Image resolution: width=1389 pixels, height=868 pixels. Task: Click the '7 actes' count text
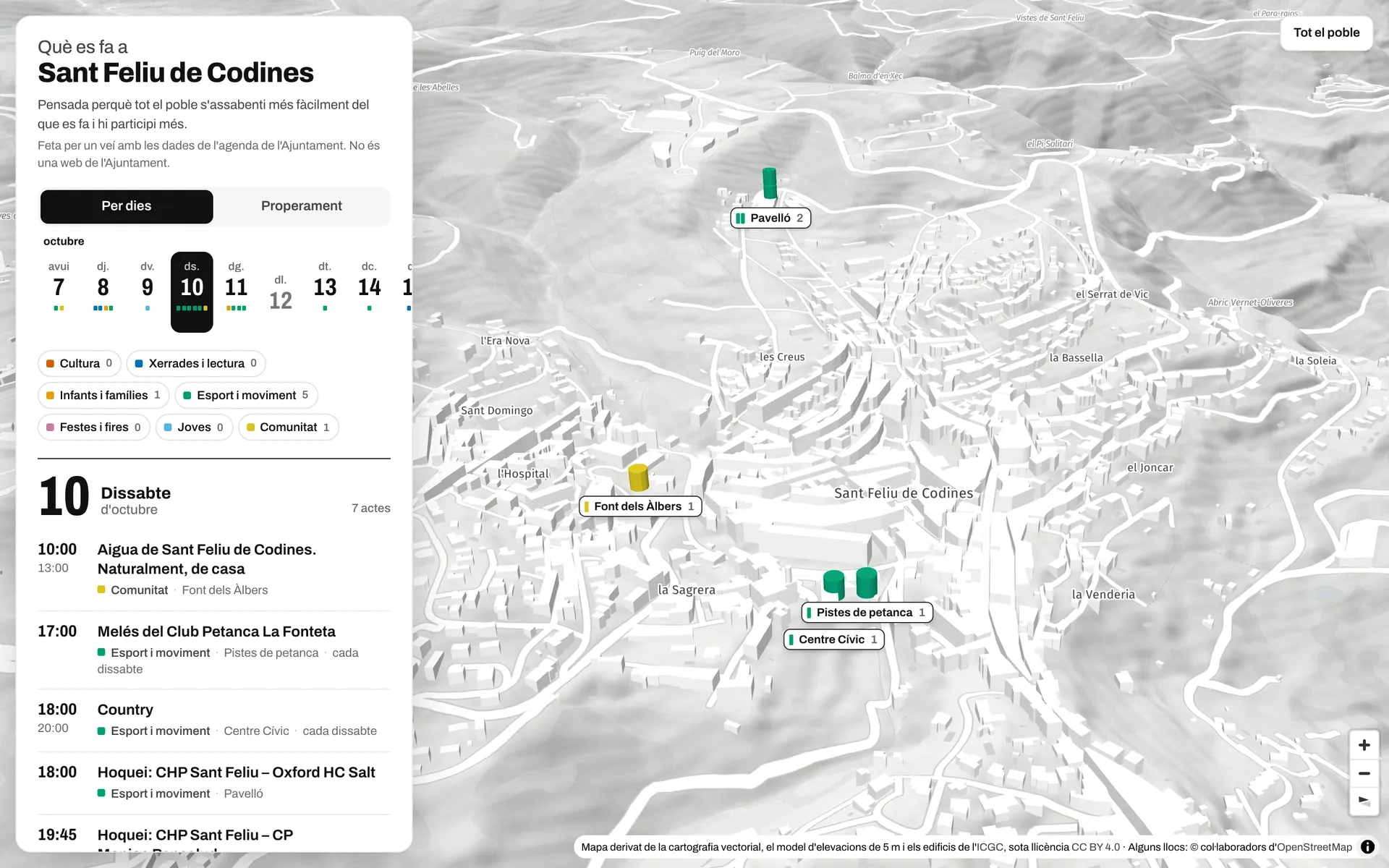click(x=370, y=508)
